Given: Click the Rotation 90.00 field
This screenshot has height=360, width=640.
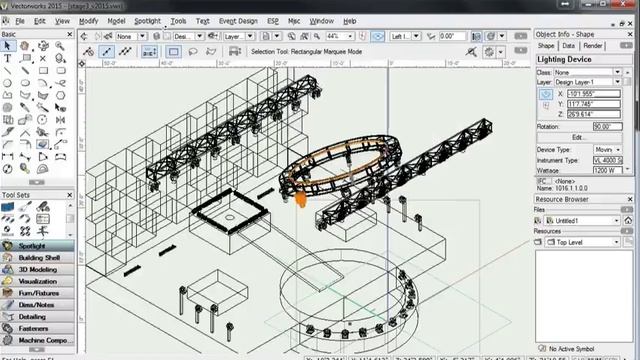Looking at the screenshot, I should [x=607, y=127].
